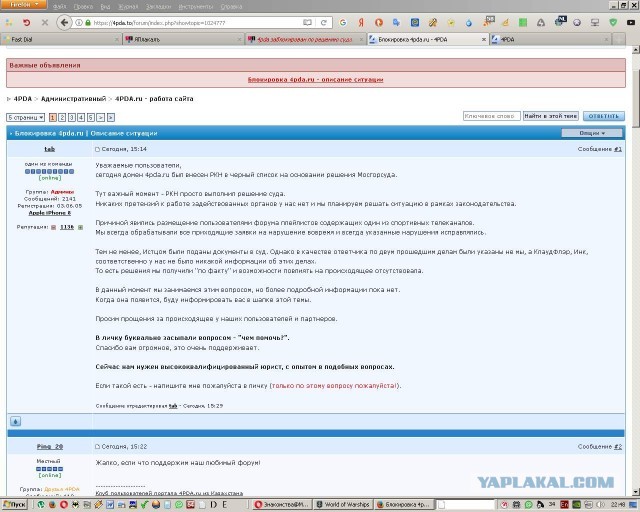This screenshot has width=640, height=512.
Task: Click the Ключевое слово search field
Action: (492, 116)
